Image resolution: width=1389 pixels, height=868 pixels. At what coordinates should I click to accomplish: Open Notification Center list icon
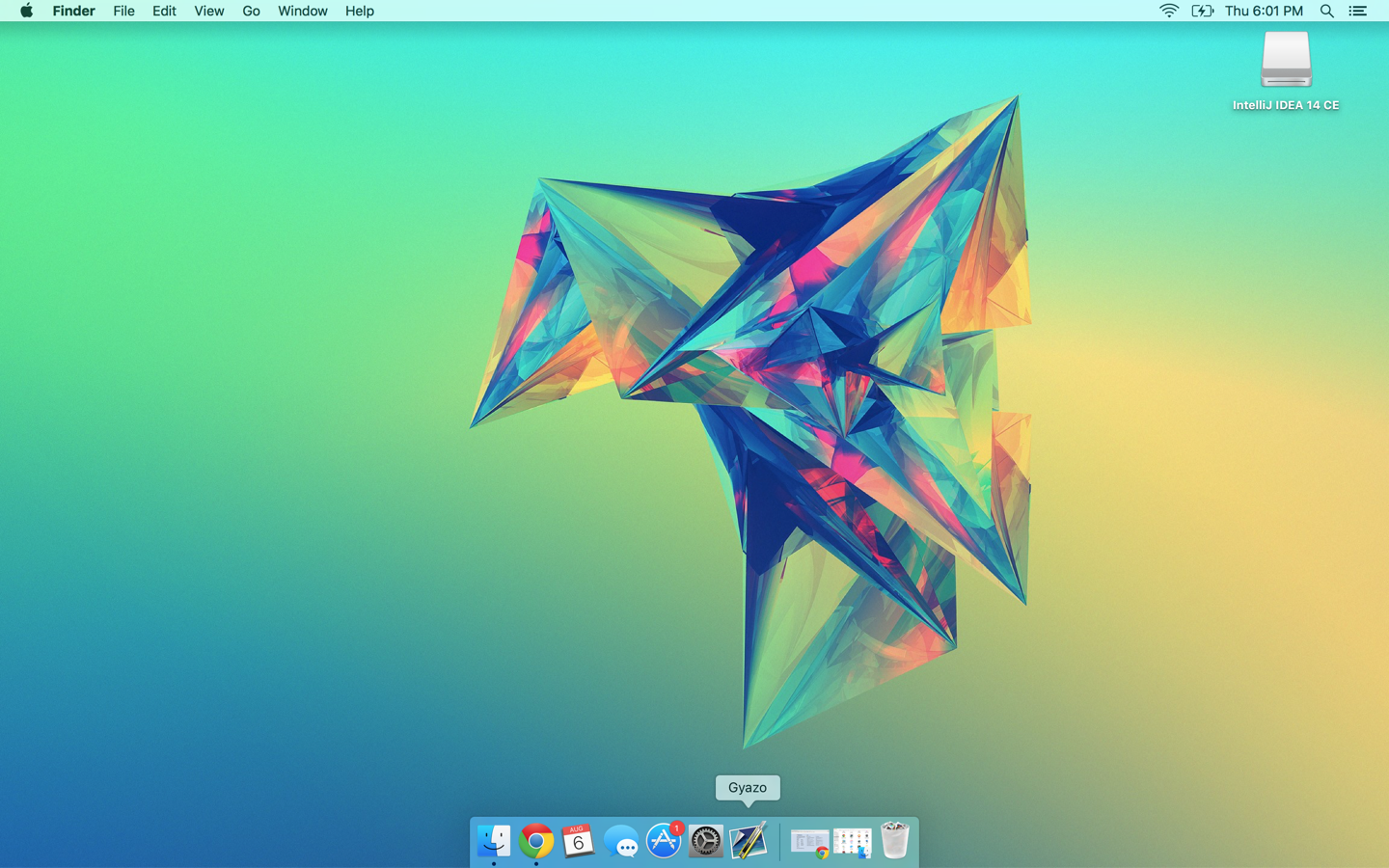pyautogui.click(x=1358, y=11)
